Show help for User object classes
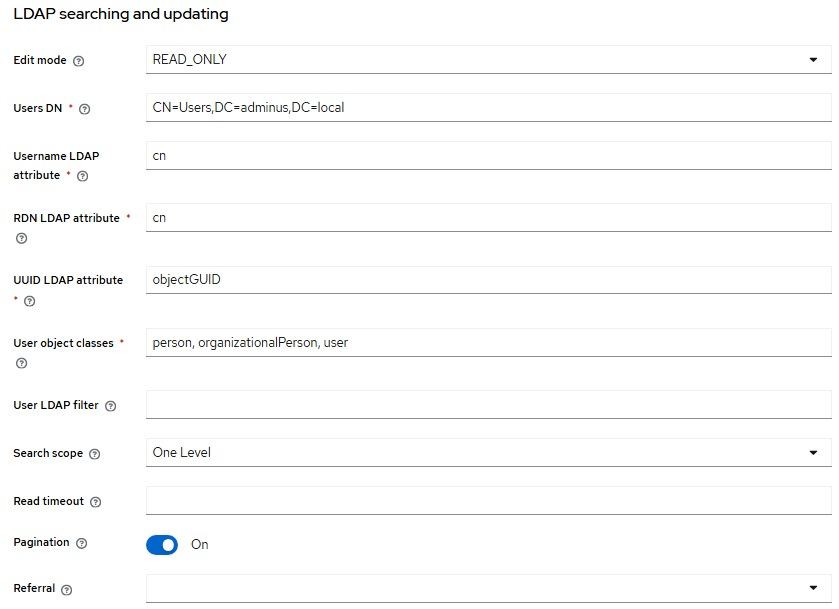This screenshot has width=839, height=609. pos(21,363)
